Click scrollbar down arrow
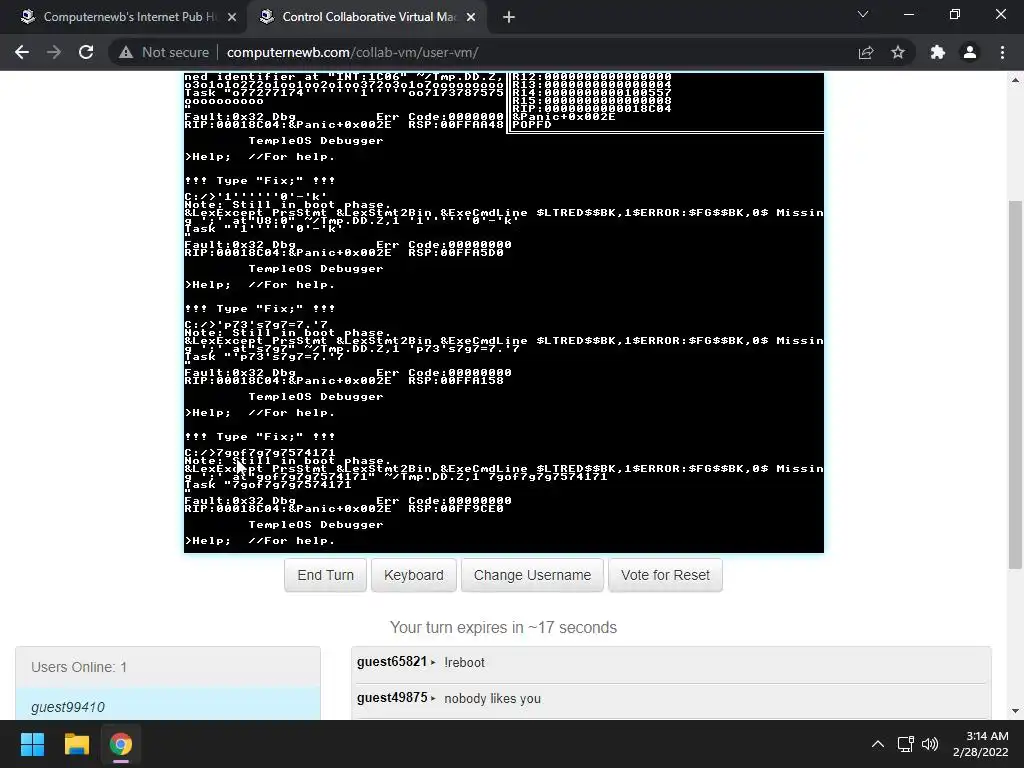 coord(1015,711)
